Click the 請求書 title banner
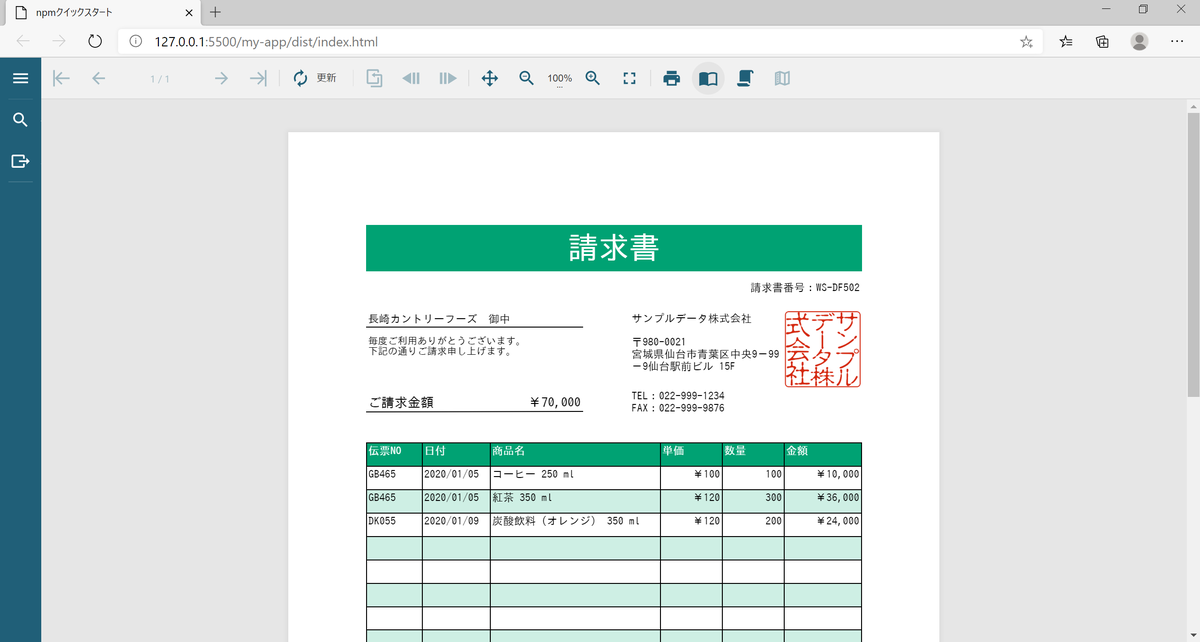Image resolution: width=1200 pixels, height=642 pixels. coord(614,248)
